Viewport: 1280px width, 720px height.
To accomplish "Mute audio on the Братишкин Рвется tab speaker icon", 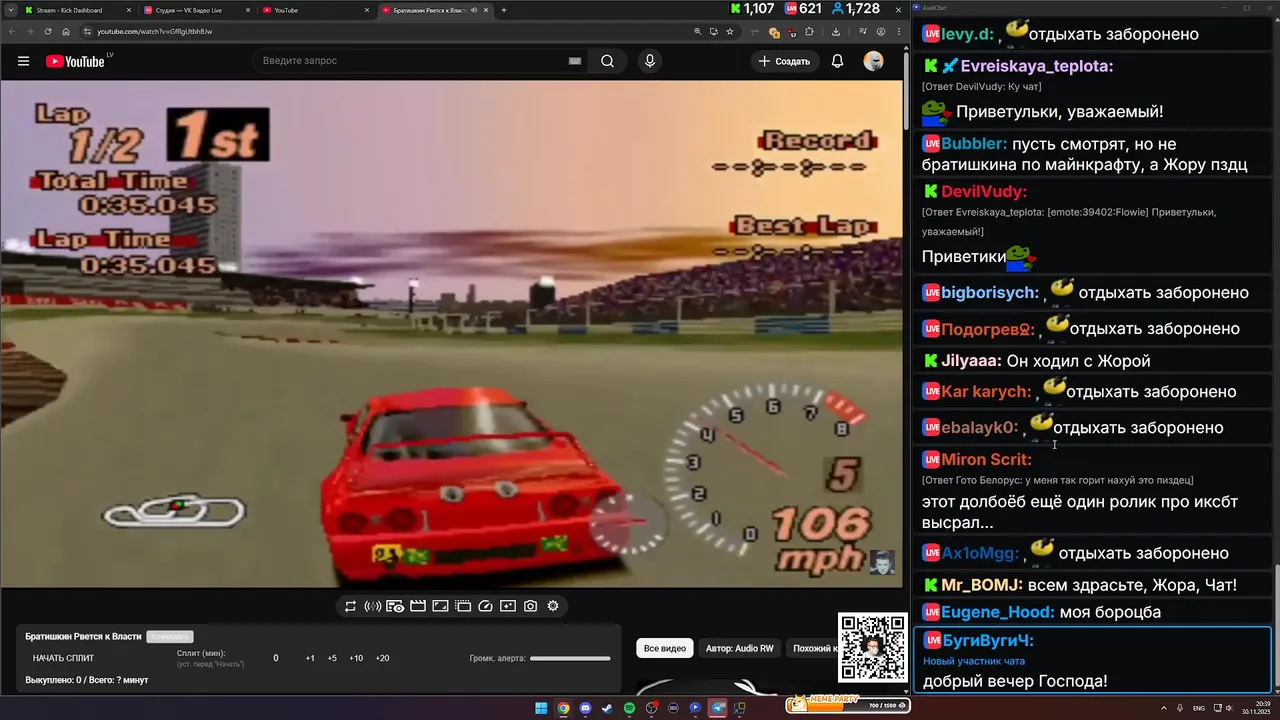I will (474, 10).
